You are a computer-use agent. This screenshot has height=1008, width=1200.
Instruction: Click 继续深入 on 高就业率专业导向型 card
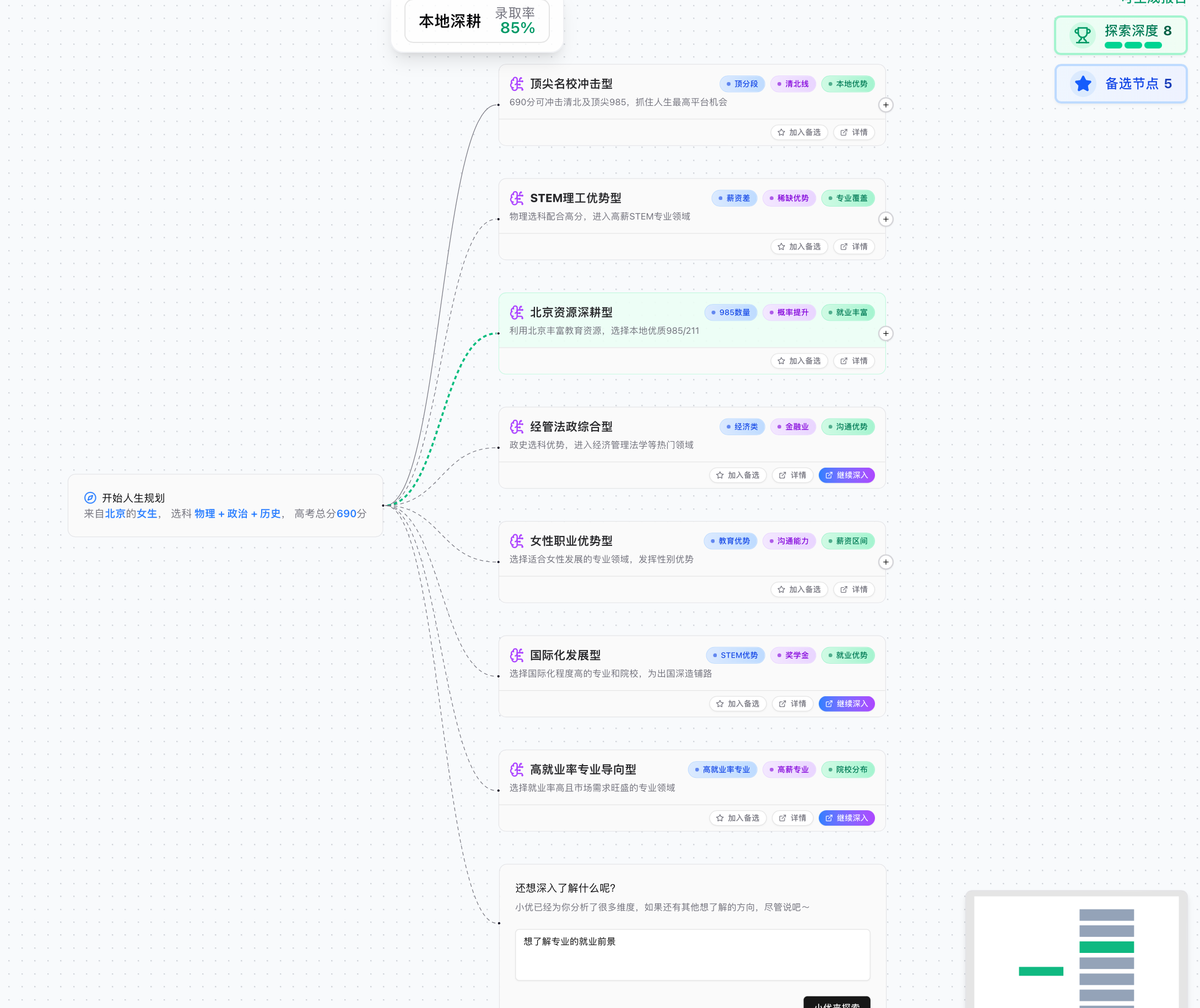click(846, 819)
